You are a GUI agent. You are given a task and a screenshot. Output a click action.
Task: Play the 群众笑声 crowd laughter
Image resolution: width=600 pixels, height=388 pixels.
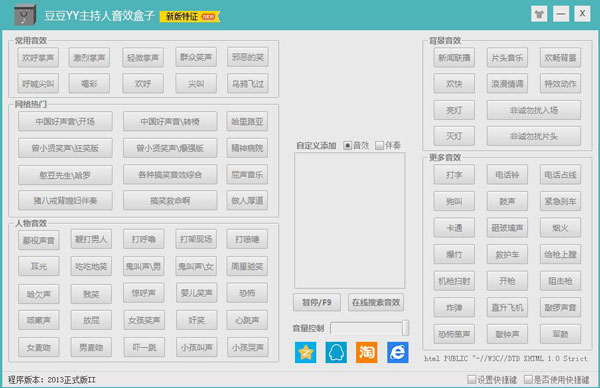(196, 57)
